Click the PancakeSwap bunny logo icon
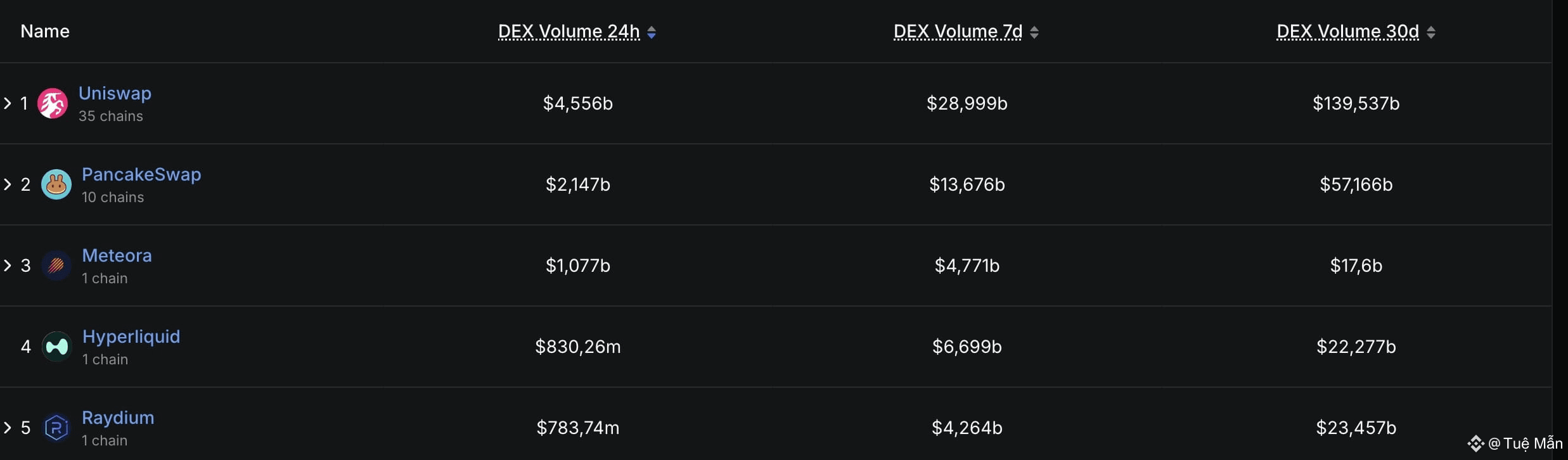The width and height of the screenshot is (1568, 460). click(56, 184)
